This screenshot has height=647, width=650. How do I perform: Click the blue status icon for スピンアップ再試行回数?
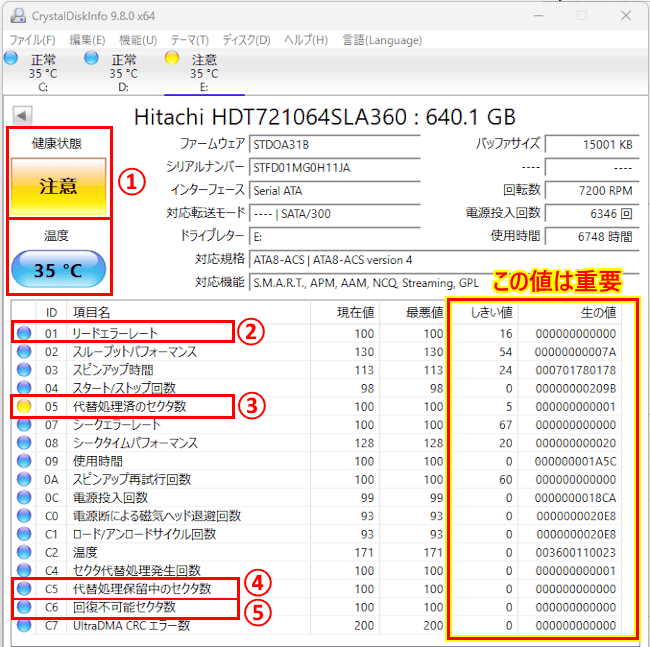coord(24,479)
